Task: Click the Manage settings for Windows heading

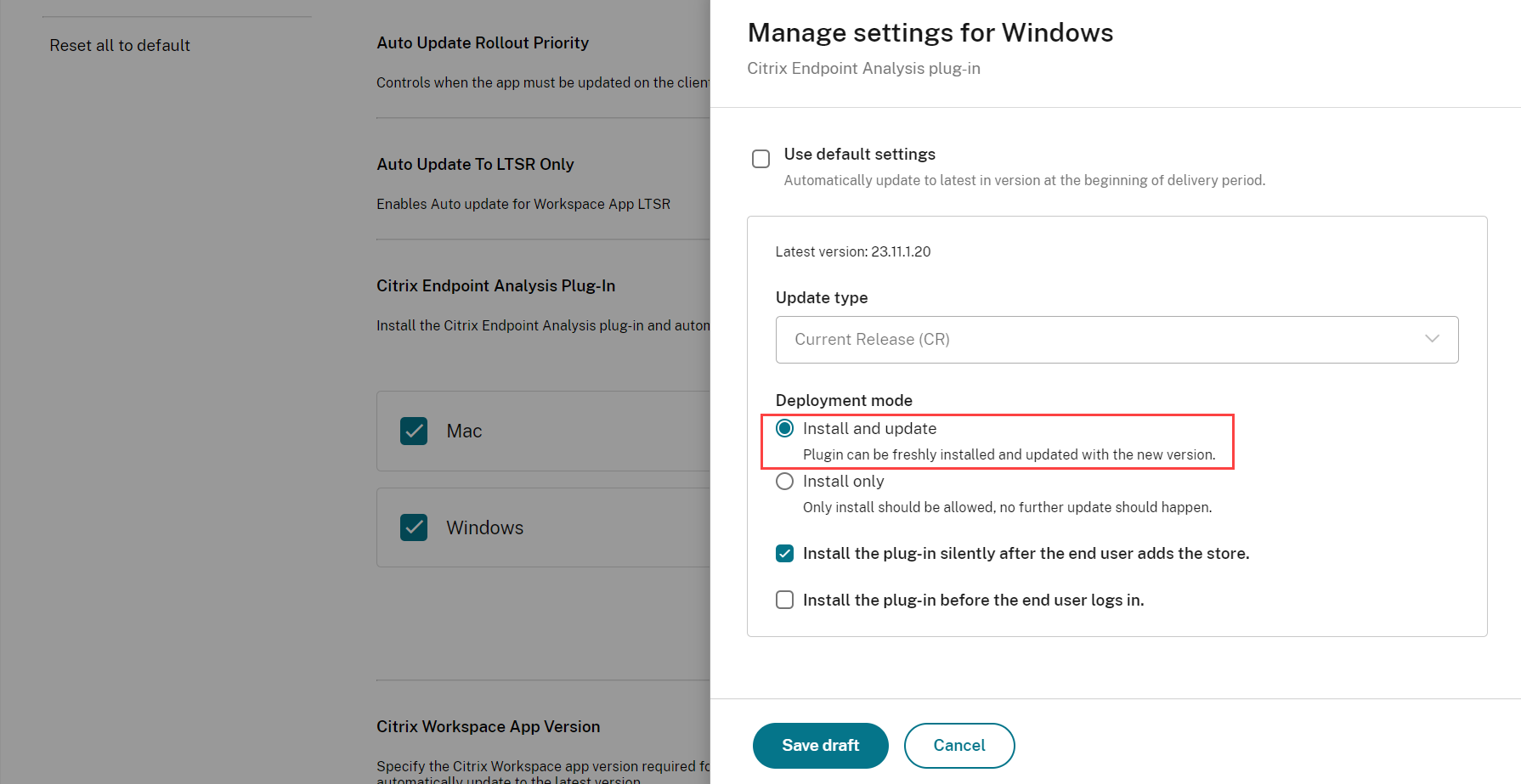Action: pyautogui.click(x=930, y=33)
